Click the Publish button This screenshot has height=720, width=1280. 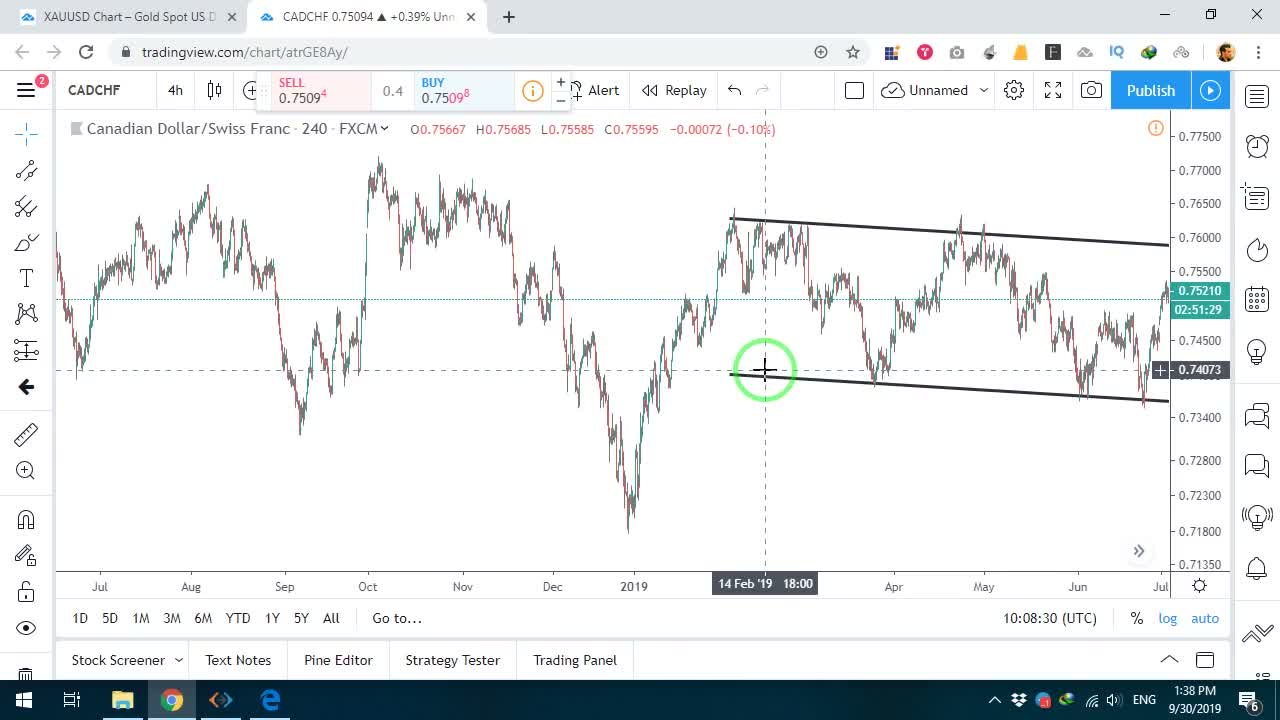click(x=1150, y=90)
